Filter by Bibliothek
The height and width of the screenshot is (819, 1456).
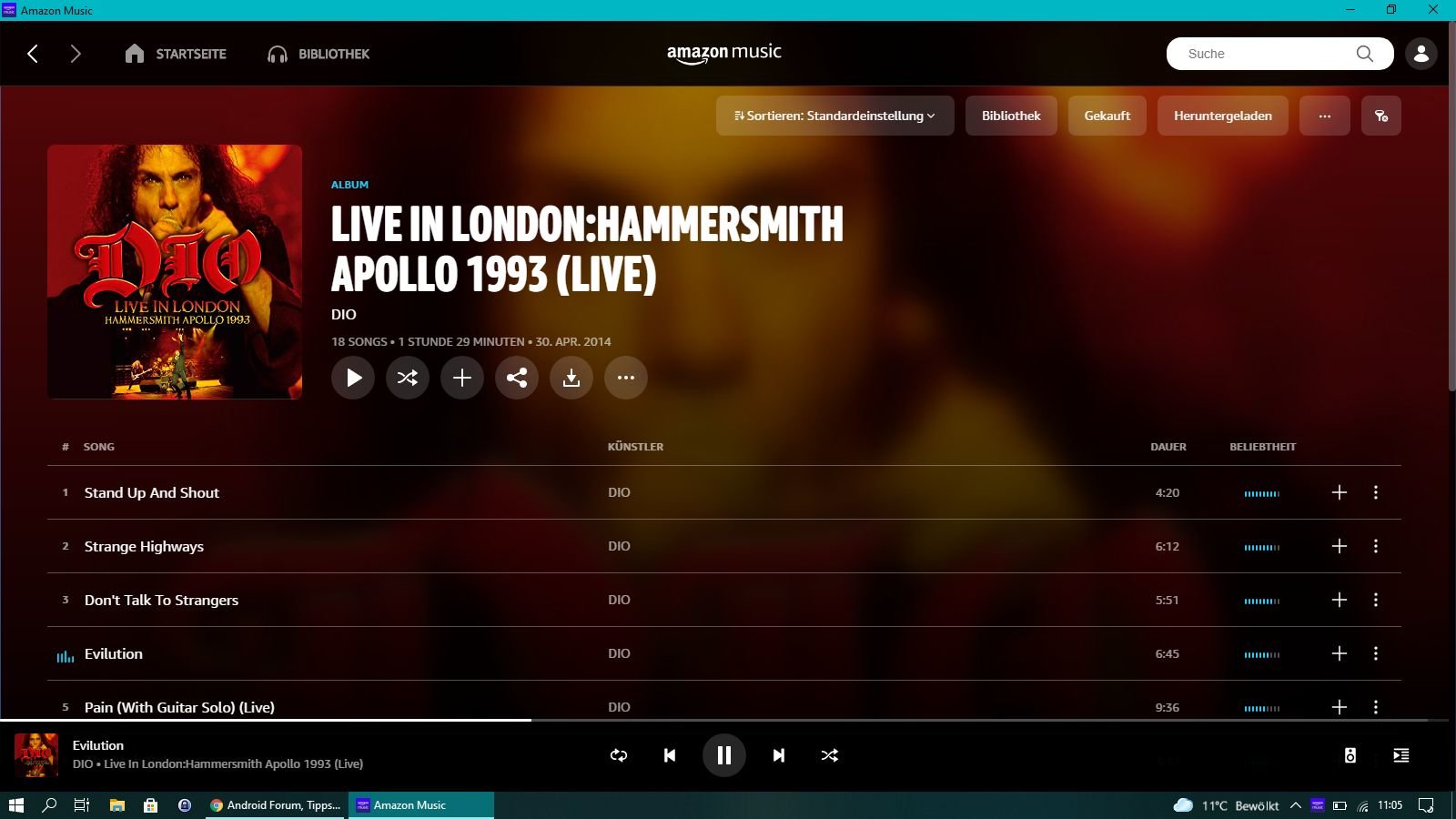1011,116
